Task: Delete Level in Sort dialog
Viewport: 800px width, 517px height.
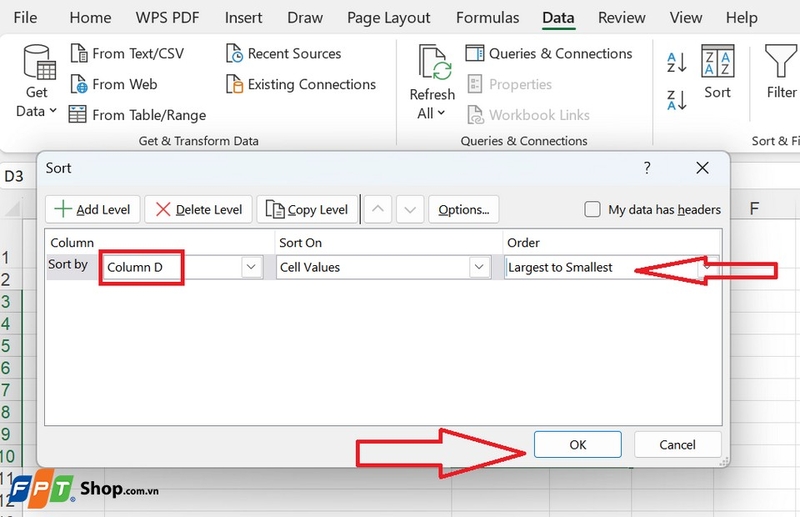Action: pos(198,209)
